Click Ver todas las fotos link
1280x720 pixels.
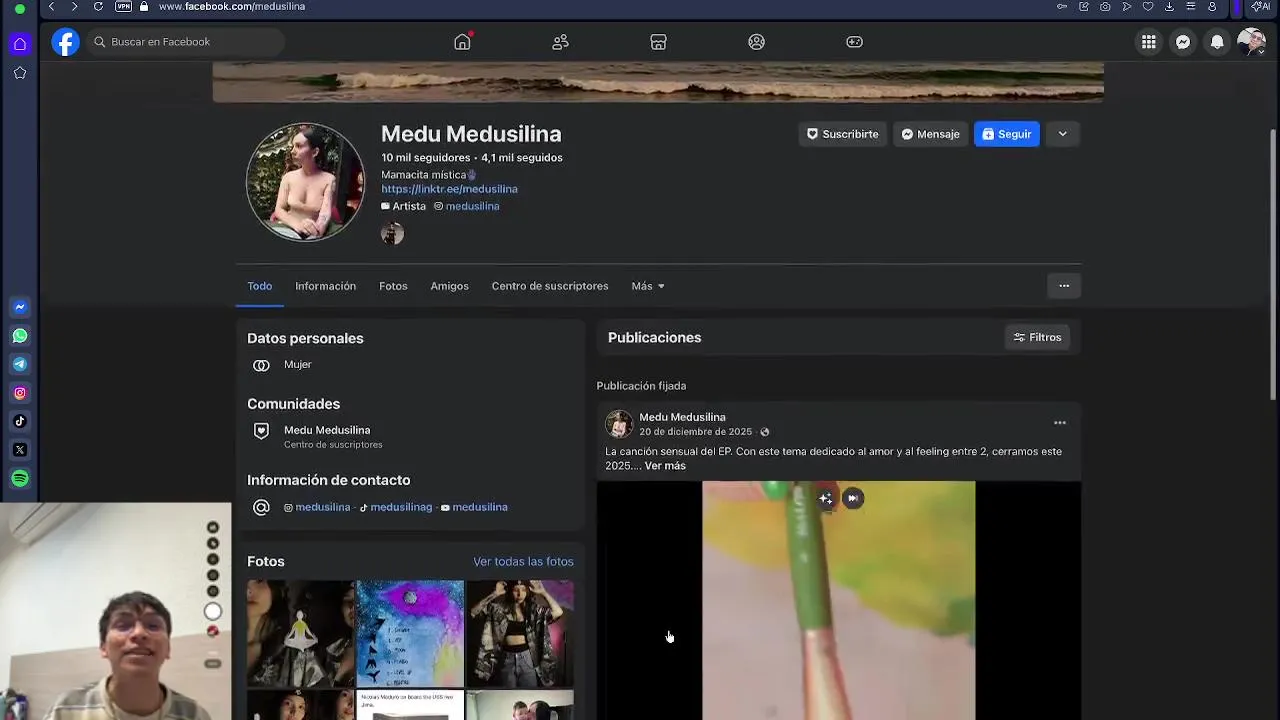pos(523,562)
